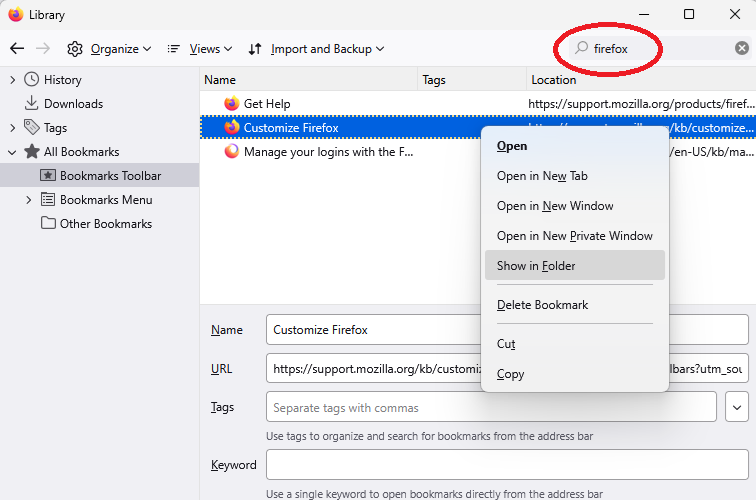Viewport: 756px width, 500px height.
Task: Open the Views menu
Action: pos(211,49)
